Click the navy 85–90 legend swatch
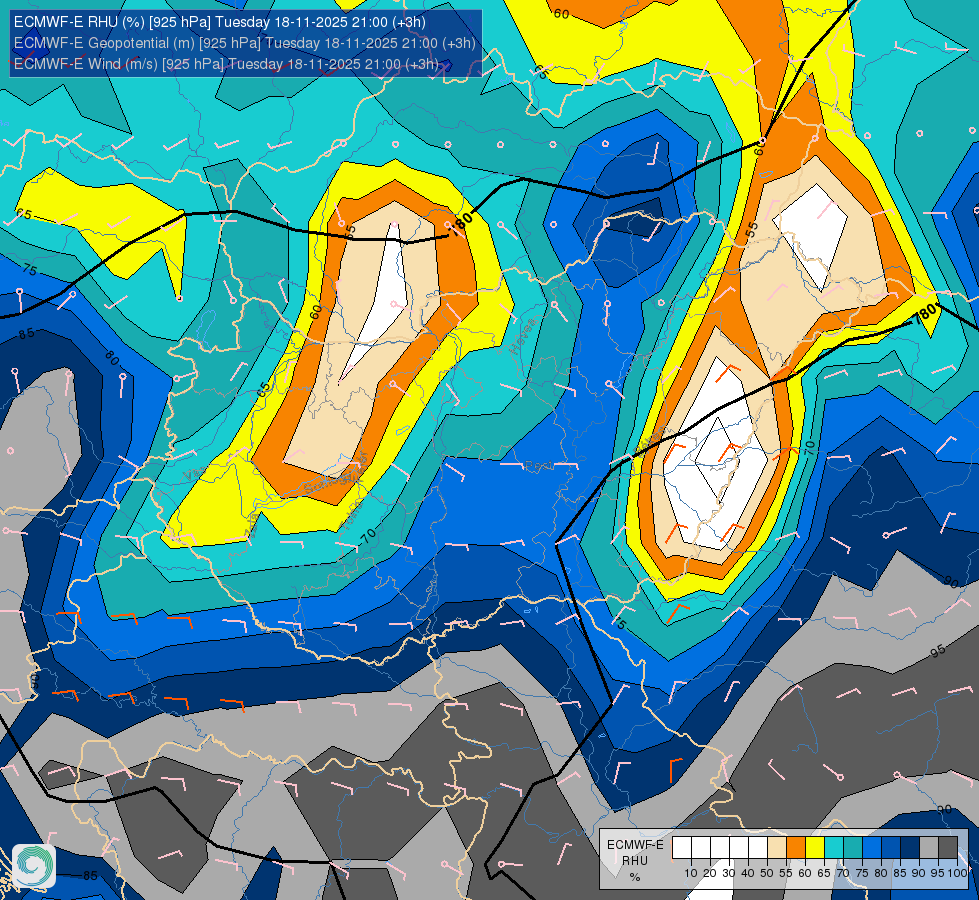The height and width of the screenshot is (900, 979). [910, 847]
